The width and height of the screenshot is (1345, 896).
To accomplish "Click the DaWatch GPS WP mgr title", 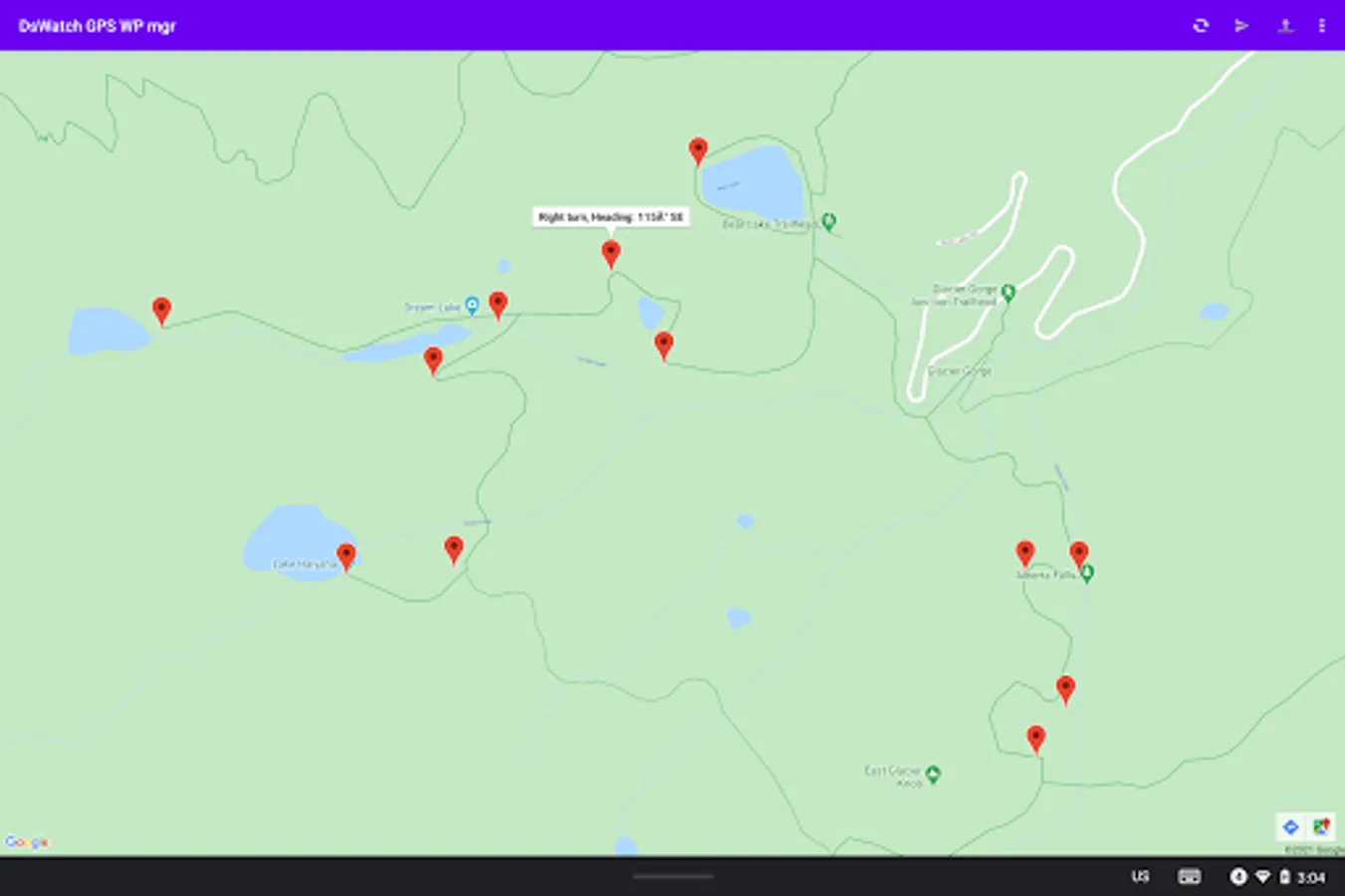I will (97, 26).
